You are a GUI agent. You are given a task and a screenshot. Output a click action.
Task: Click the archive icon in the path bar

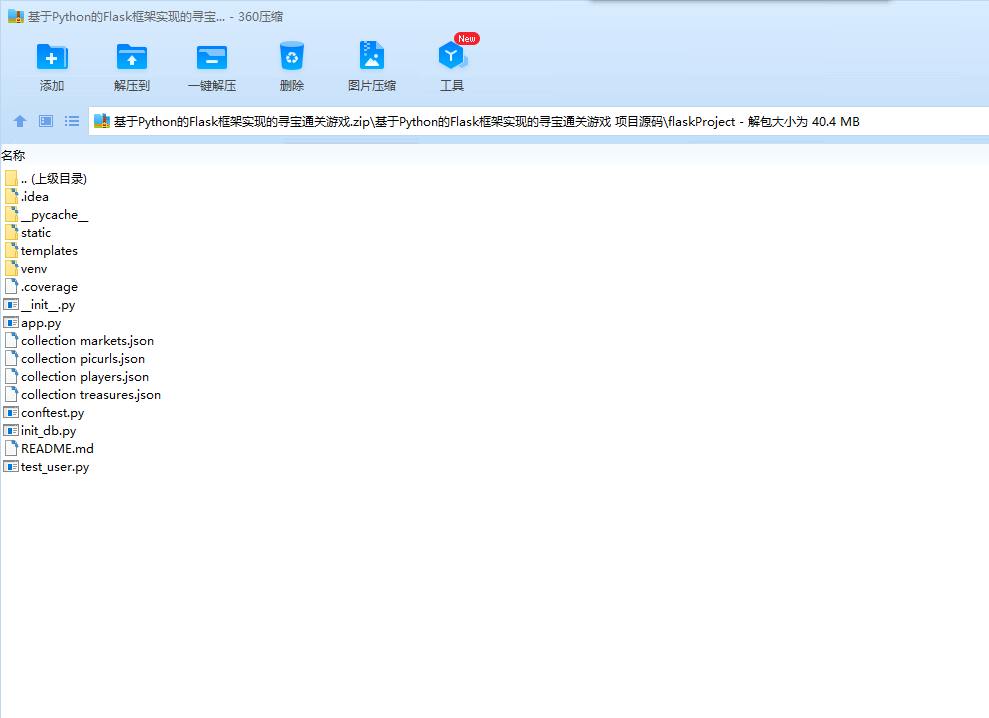[x=102, y=121]
